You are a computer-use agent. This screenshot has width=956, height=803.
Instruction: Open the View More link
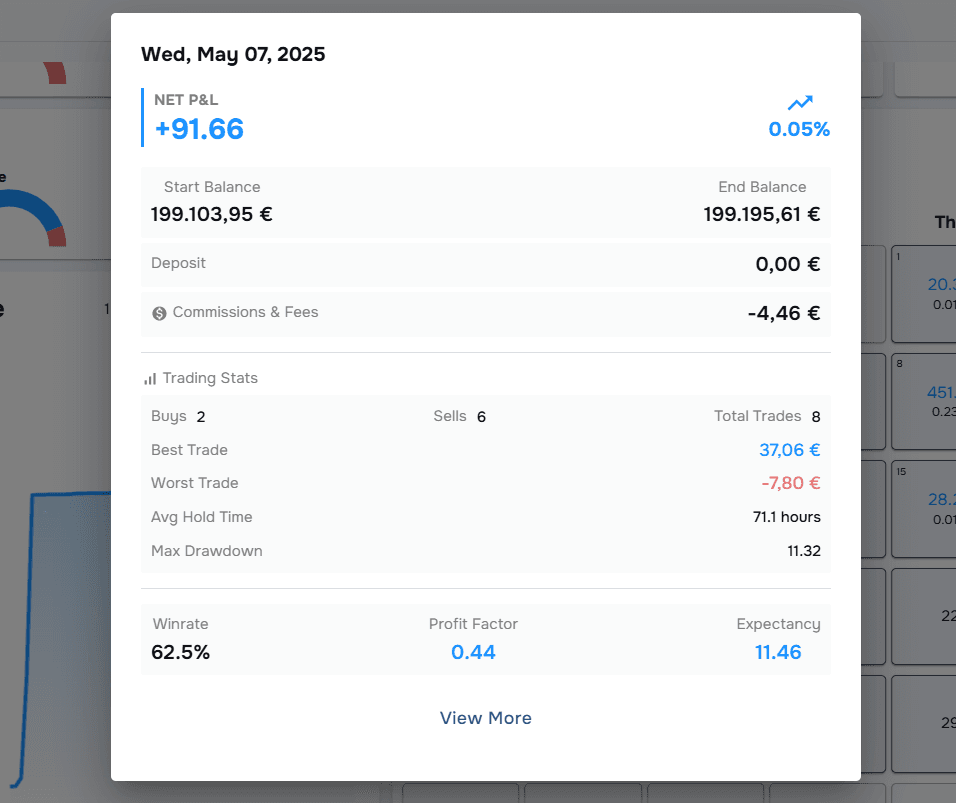point(485,718)
